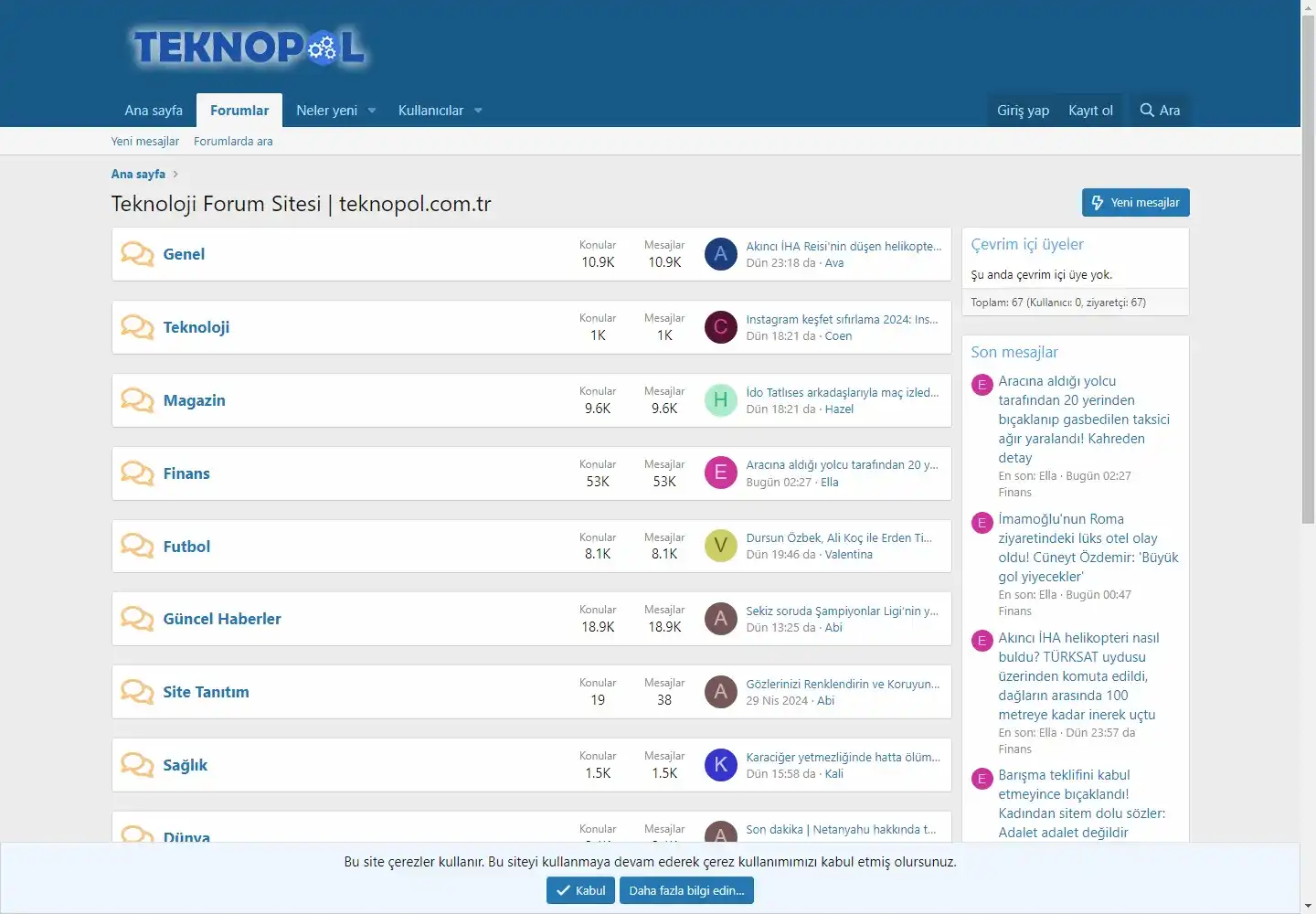The width and height of the screenshot is (1316, 914).
Task: Click the scrollbar down arrow
Action: pos(1308,906)
